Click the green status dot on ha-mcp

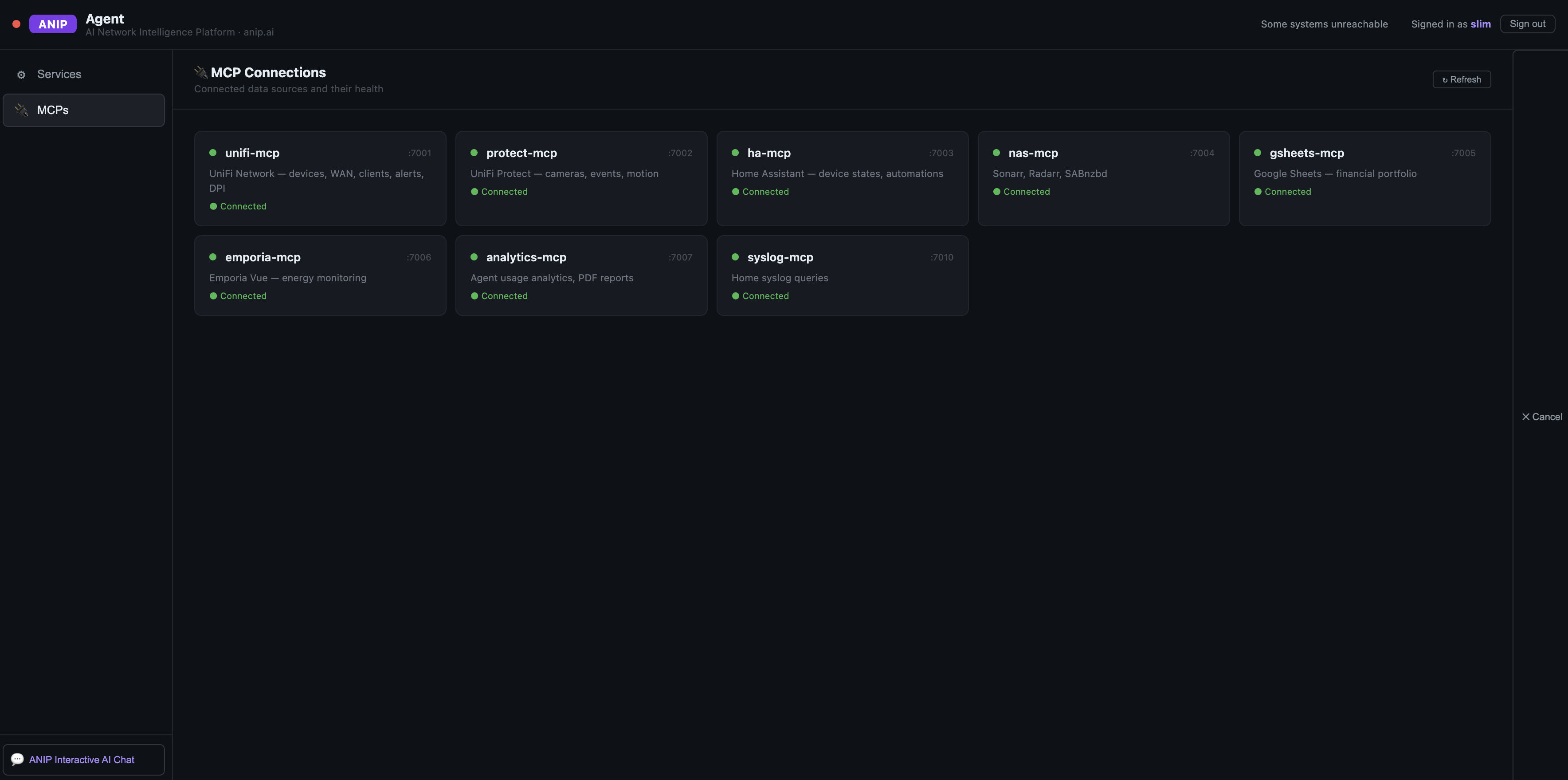point(735,153)
